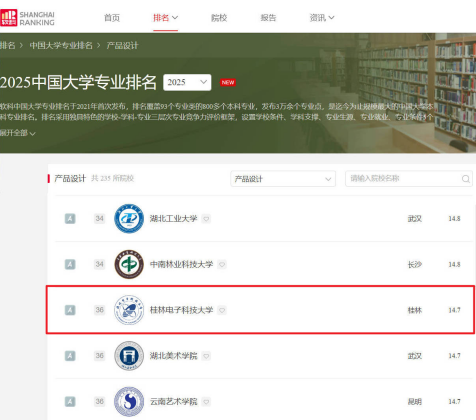Screen dimensions: 476x420
Task: Open 中南林业科技大学 university logo
Action: pyautogui.click(x=129, y=264)
